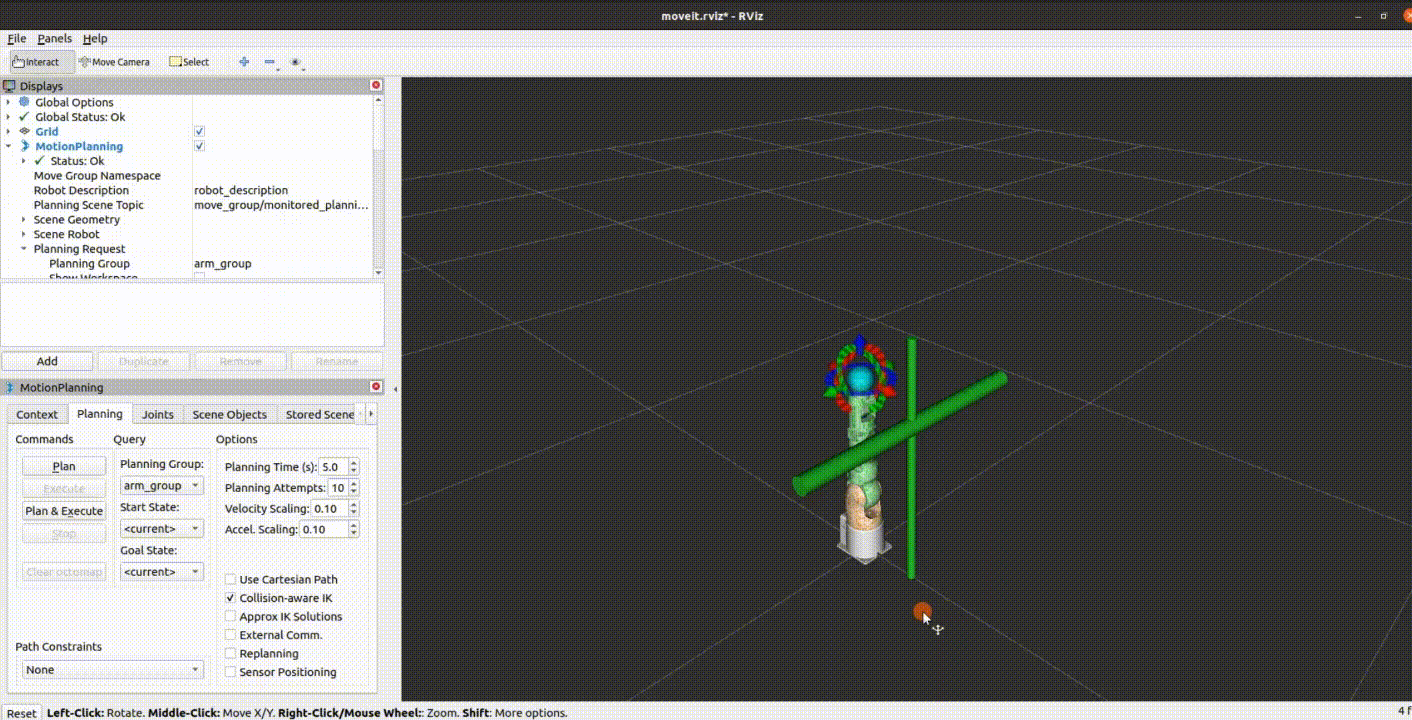
Task: Click the blue minus remove-tool icon
Action: tap(270, 62)
